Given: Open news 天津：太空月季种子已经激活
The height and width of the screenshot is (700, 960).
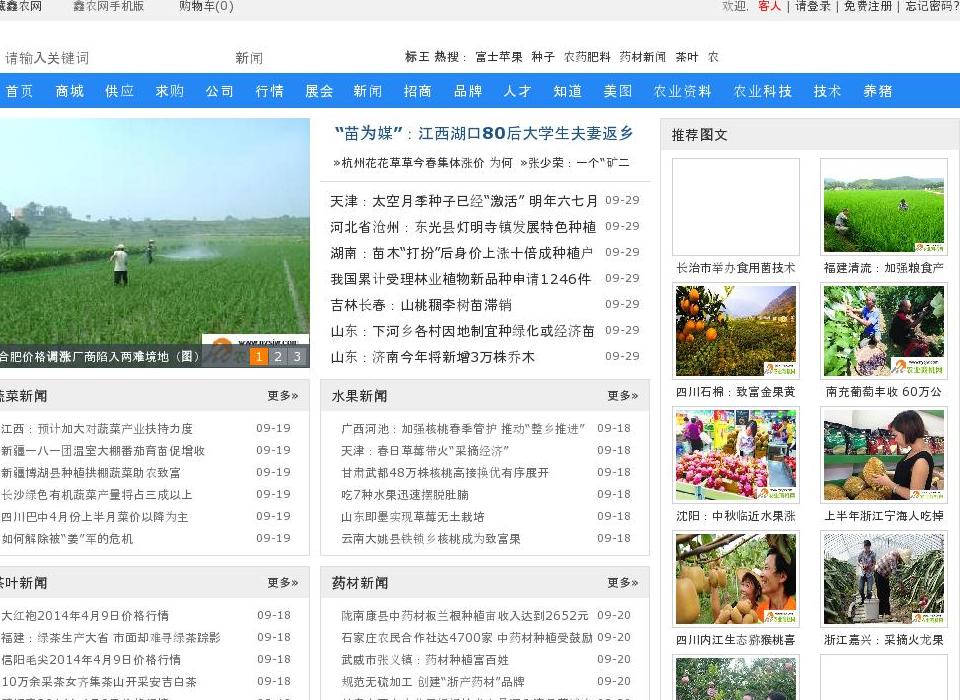Looking at the screenshot, I should tap(463, 201).
